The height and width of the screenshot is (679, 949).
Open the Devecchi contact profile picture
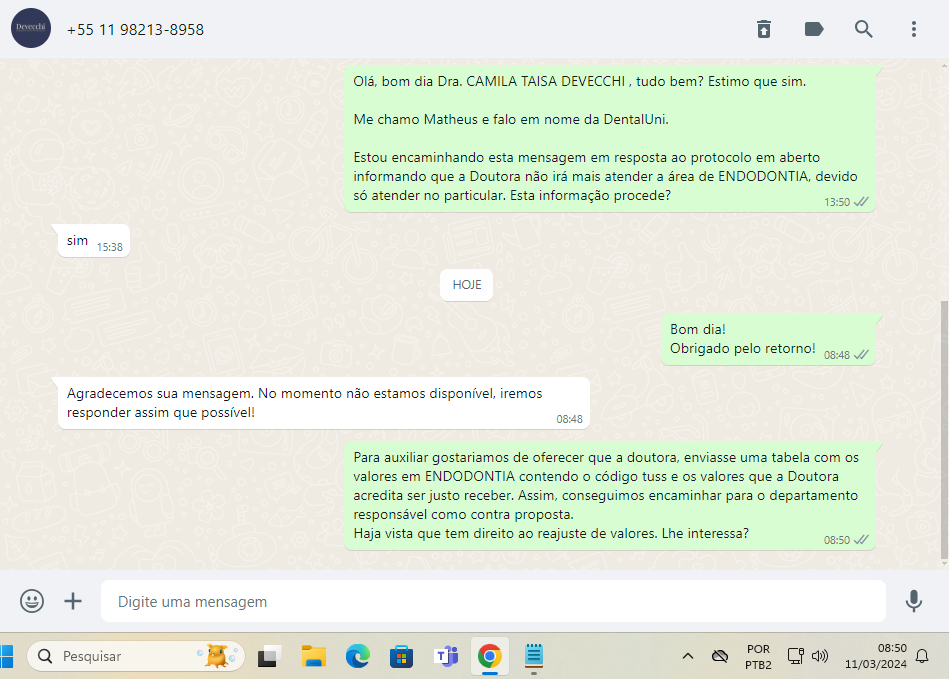click(31, 28)
